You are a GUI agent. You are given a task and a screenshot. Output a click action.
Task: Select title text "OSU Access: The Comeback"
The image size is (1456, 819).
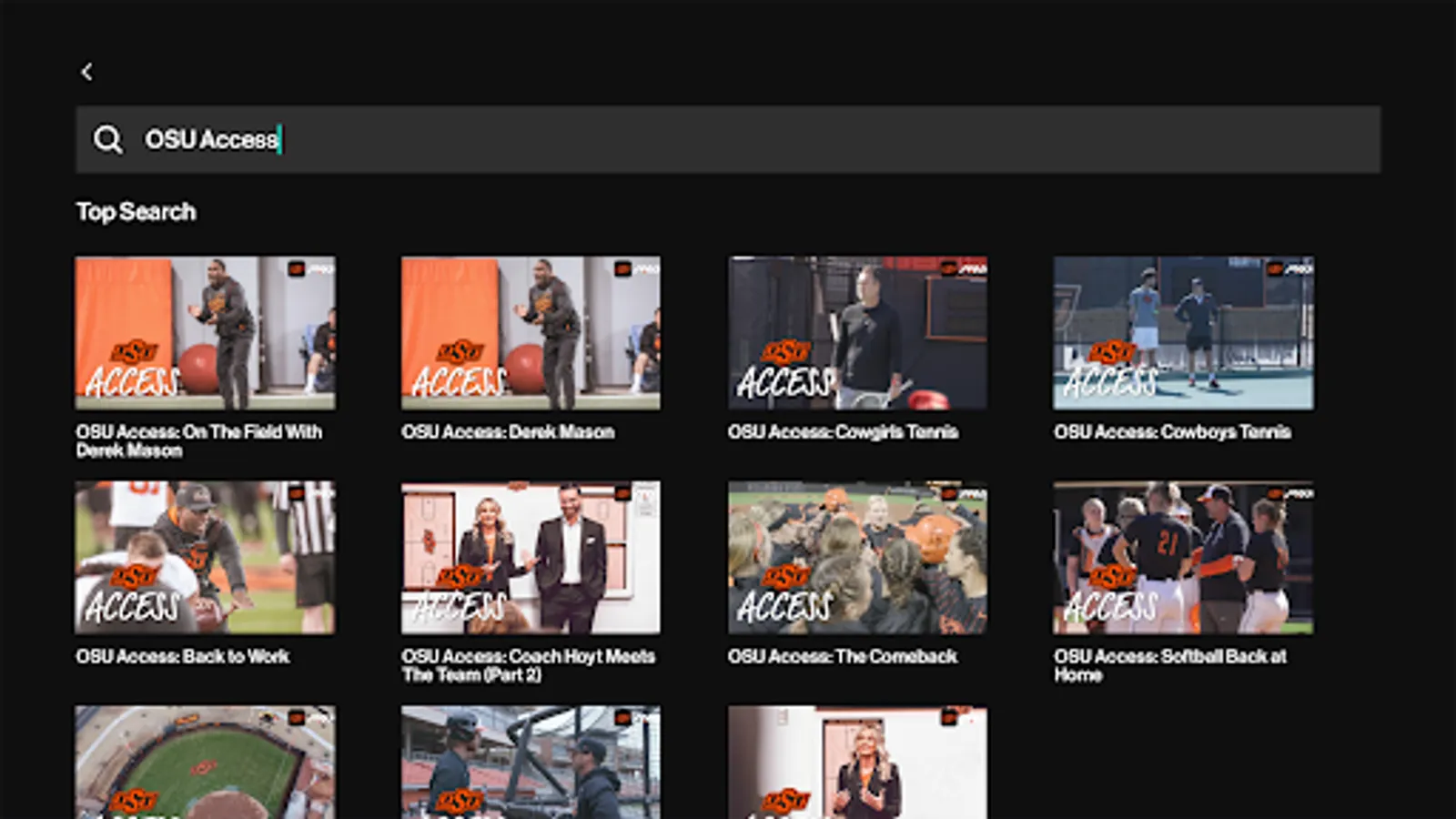843,656
